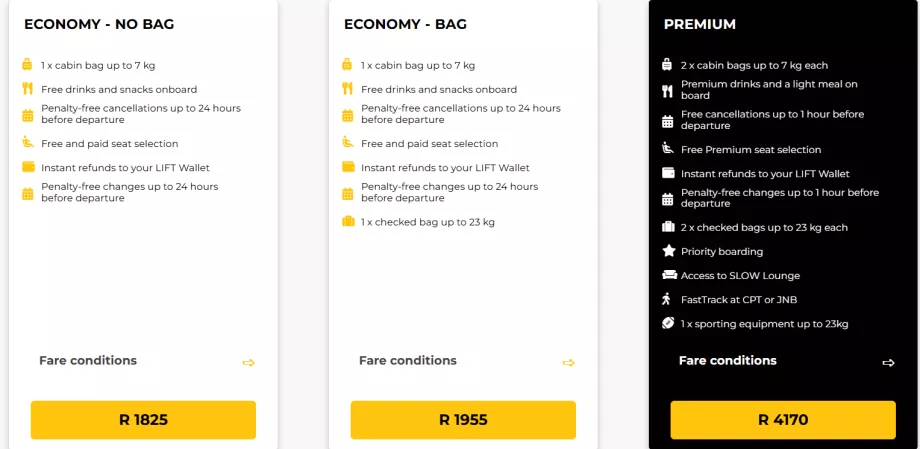The width and height of the screenshot is (920, 449).
Task: Click the checked bag suitcase icon in Economy Bag
Action: coord(348,221)
